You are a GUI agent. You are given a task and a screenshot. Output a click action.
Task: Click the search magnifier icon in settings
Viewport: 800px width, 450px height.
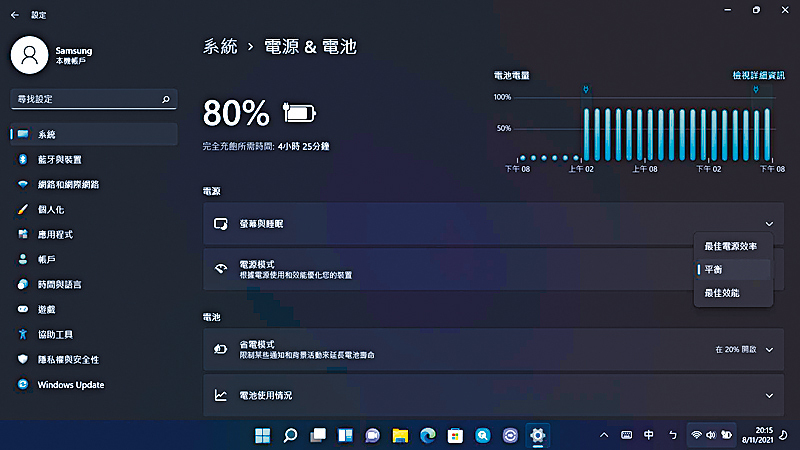click(165, 99)
